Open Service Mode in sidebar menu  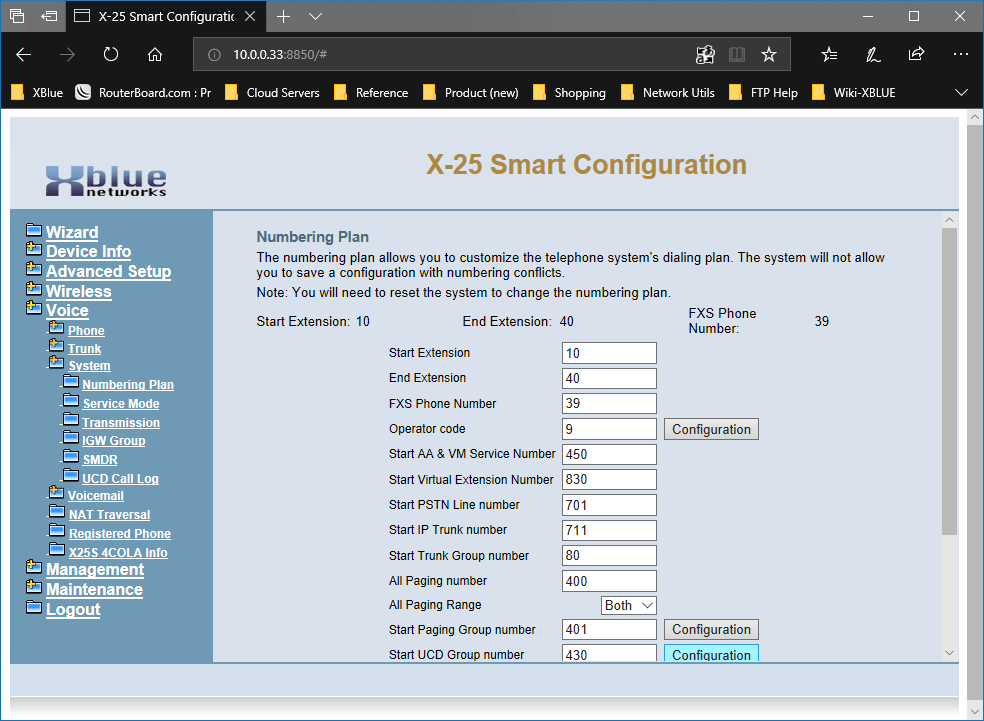[x=120, y=404]
